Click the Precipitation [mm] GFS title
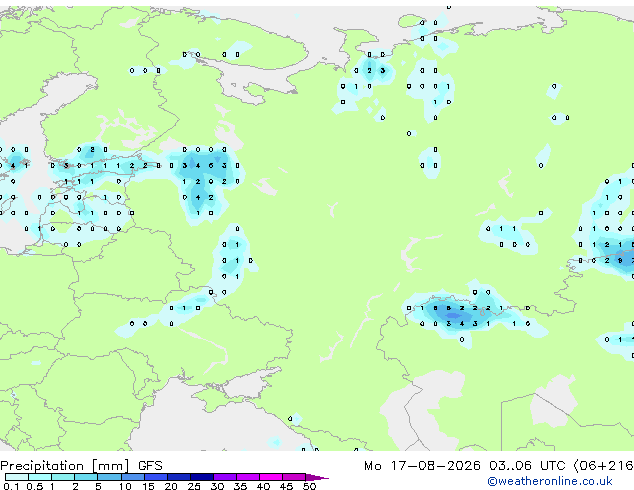 pos(81,466)
